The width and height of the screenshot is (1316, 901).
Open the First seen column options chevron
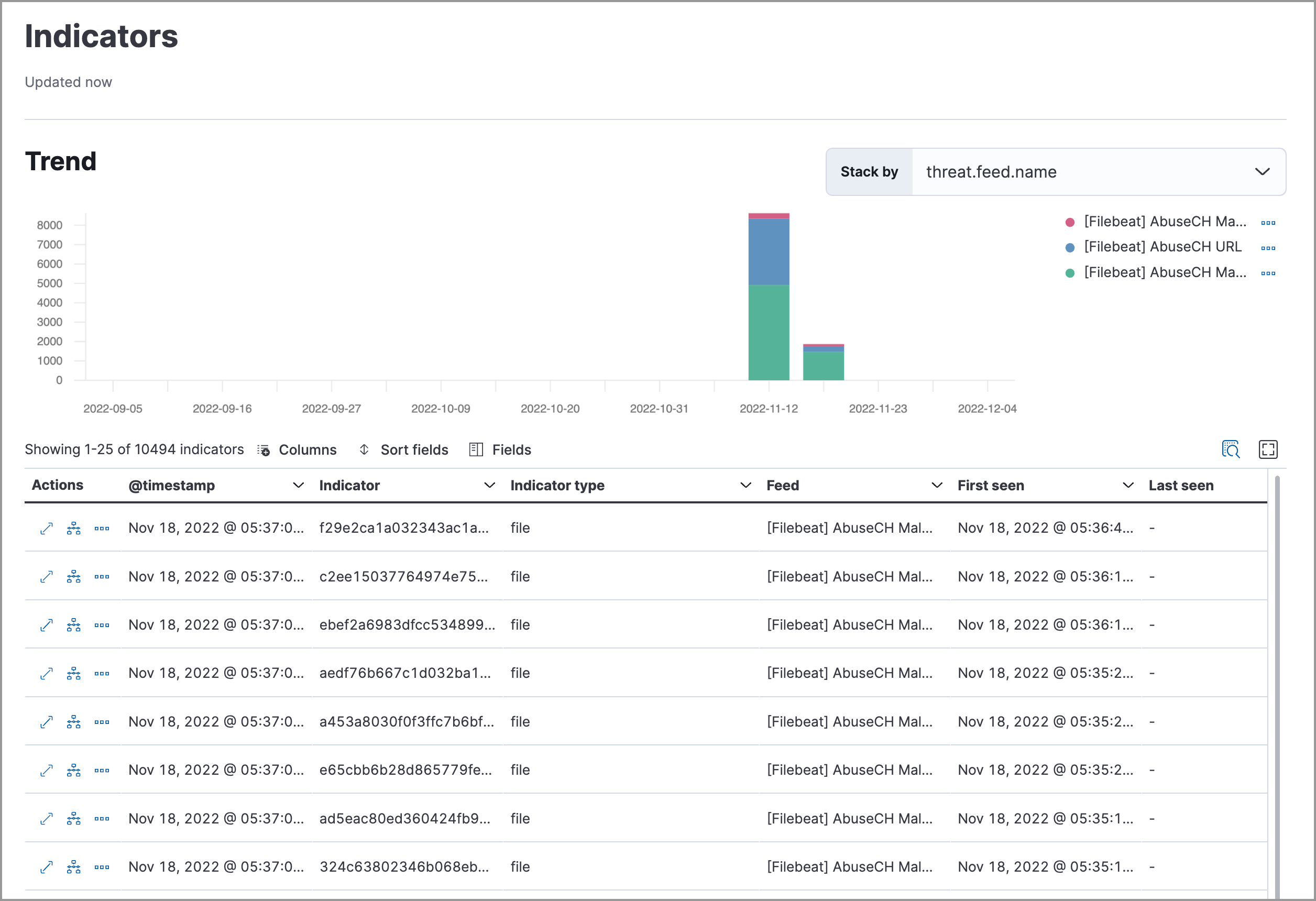pyautogui.click(x=1127, y=485)
